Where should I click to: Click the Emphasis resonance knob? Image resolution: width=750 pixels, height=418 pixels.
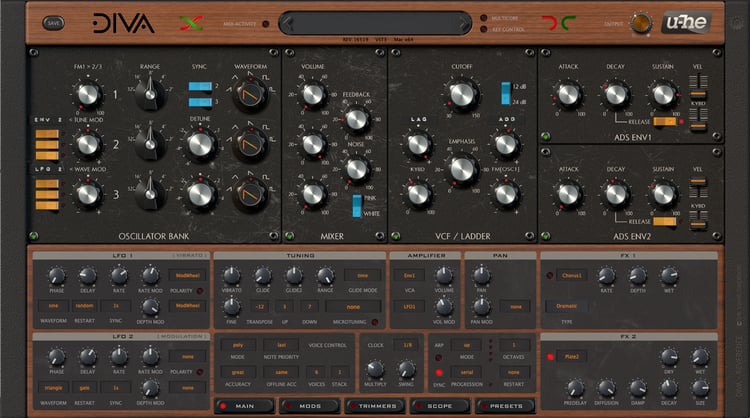pyautogui.click(x=462, y=169)
